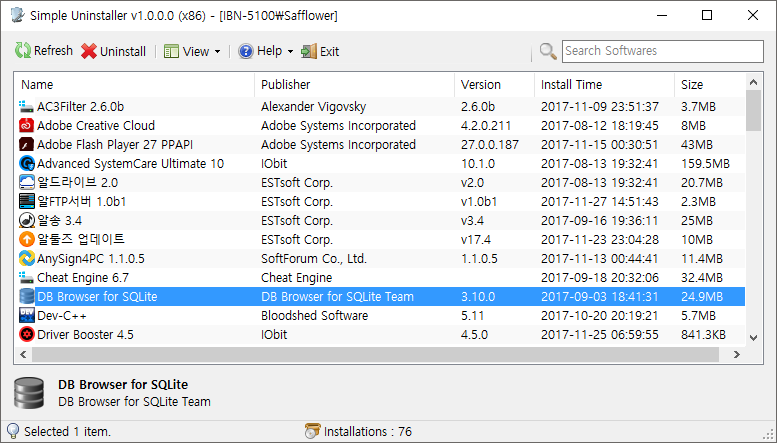Select the Driver Booster 4.5 name

coord(85,334)
